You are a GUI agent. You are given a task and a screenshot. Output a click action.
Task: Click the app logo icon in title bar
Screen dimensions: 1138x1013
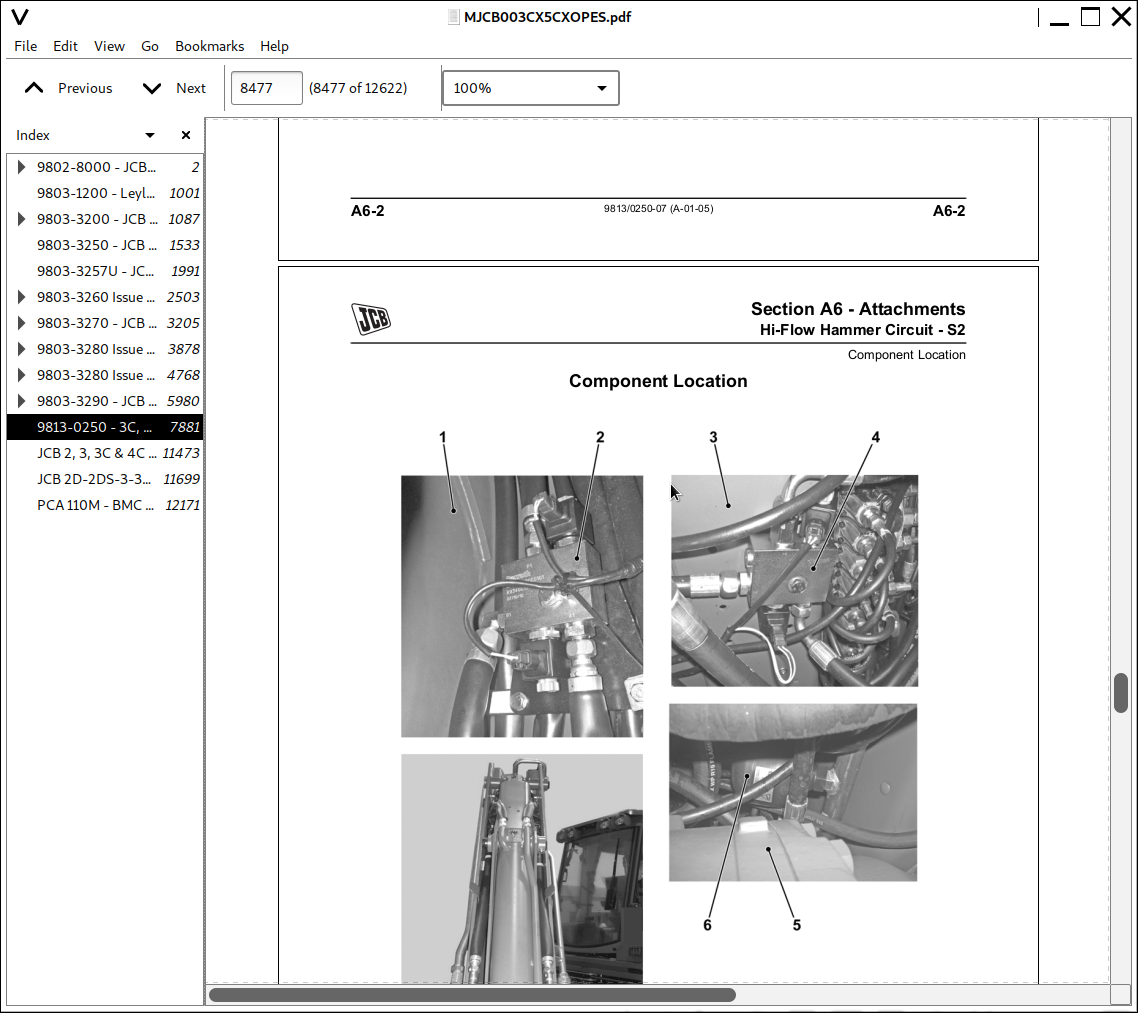click(19, 17)
